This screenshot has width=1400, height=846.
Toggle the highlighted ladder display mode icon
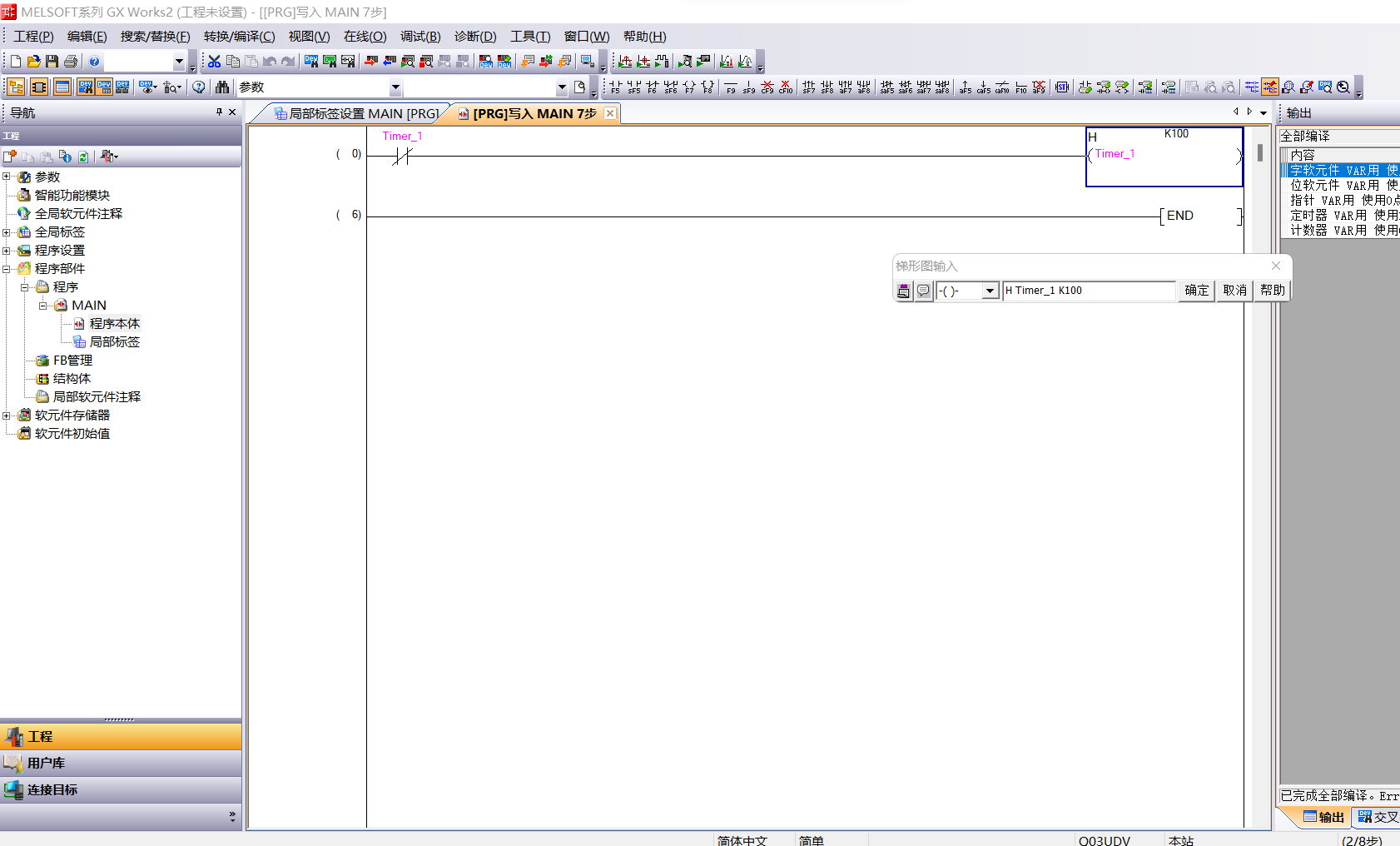(x=1269, y=87)
